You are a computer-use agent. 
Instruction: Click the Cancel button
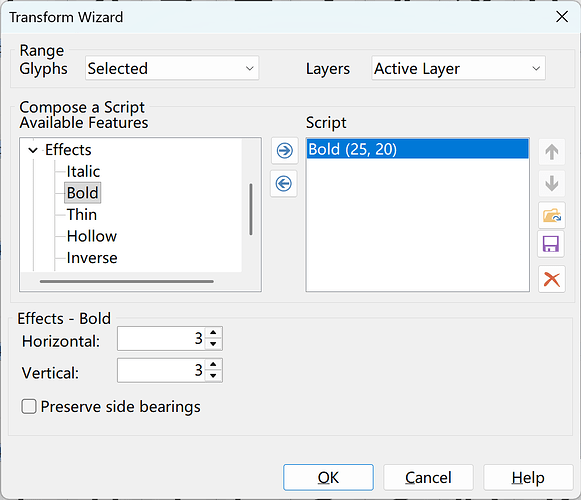pos(428,477)
